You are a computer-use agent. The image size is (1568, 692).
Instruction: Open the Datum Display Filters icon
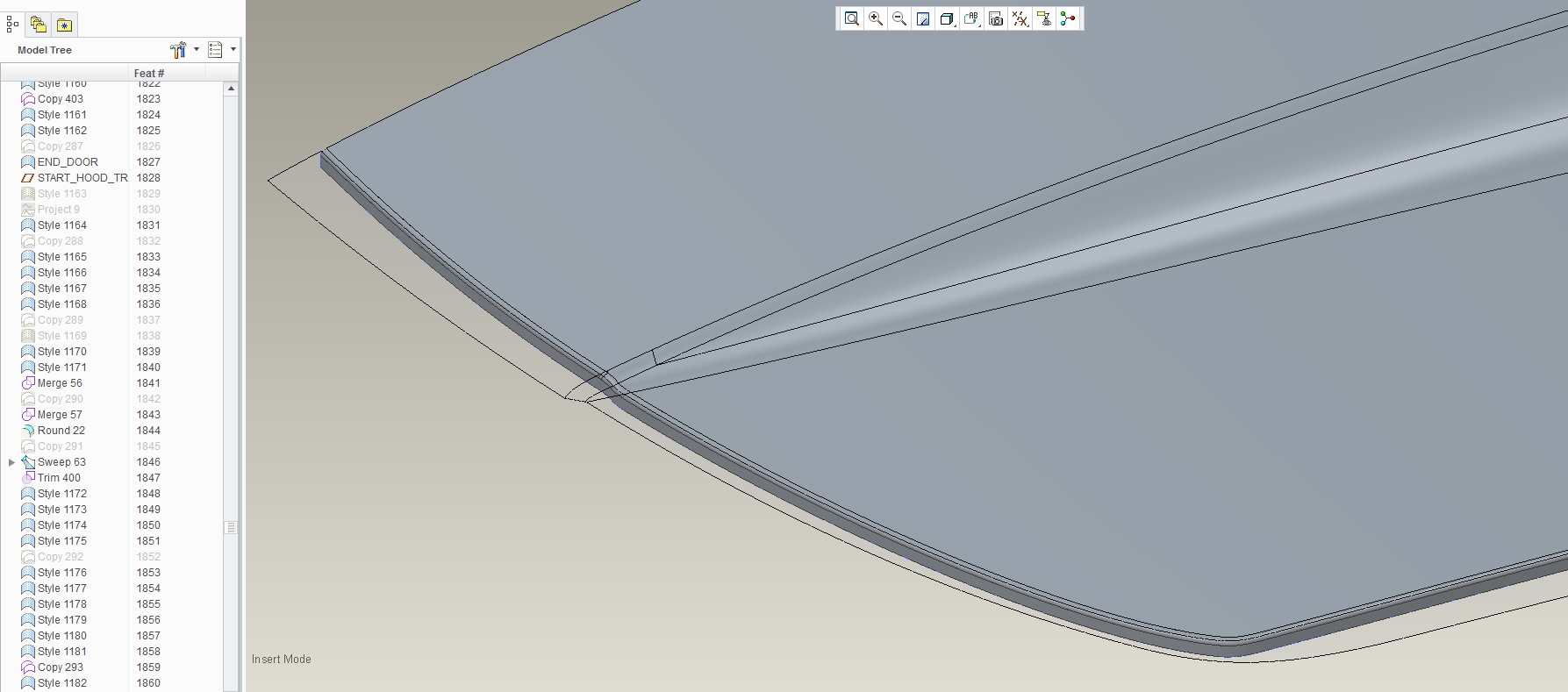coord(1020,18)
